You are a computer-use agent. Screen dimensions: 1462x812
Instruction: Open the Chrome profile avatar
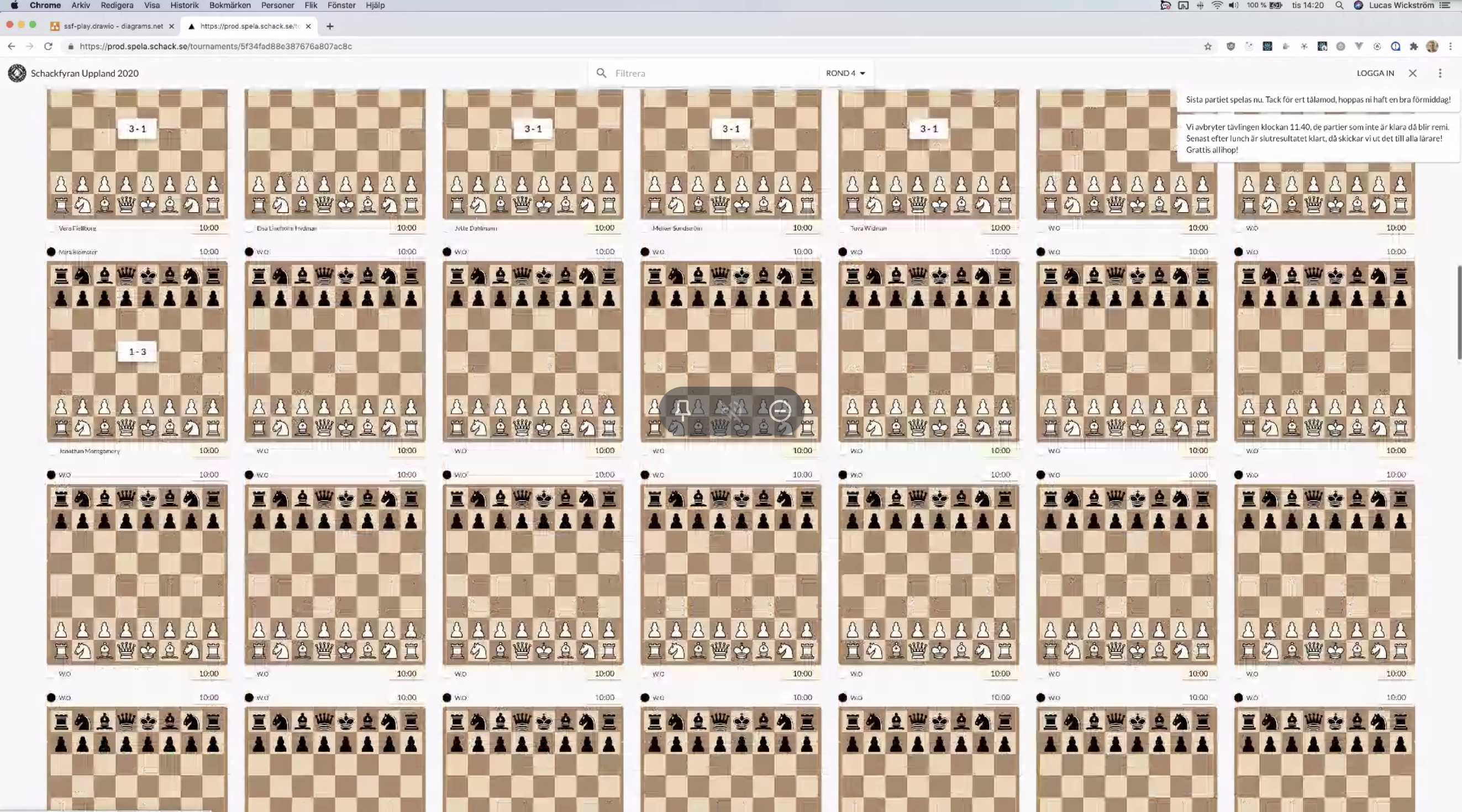point(1432,46)
